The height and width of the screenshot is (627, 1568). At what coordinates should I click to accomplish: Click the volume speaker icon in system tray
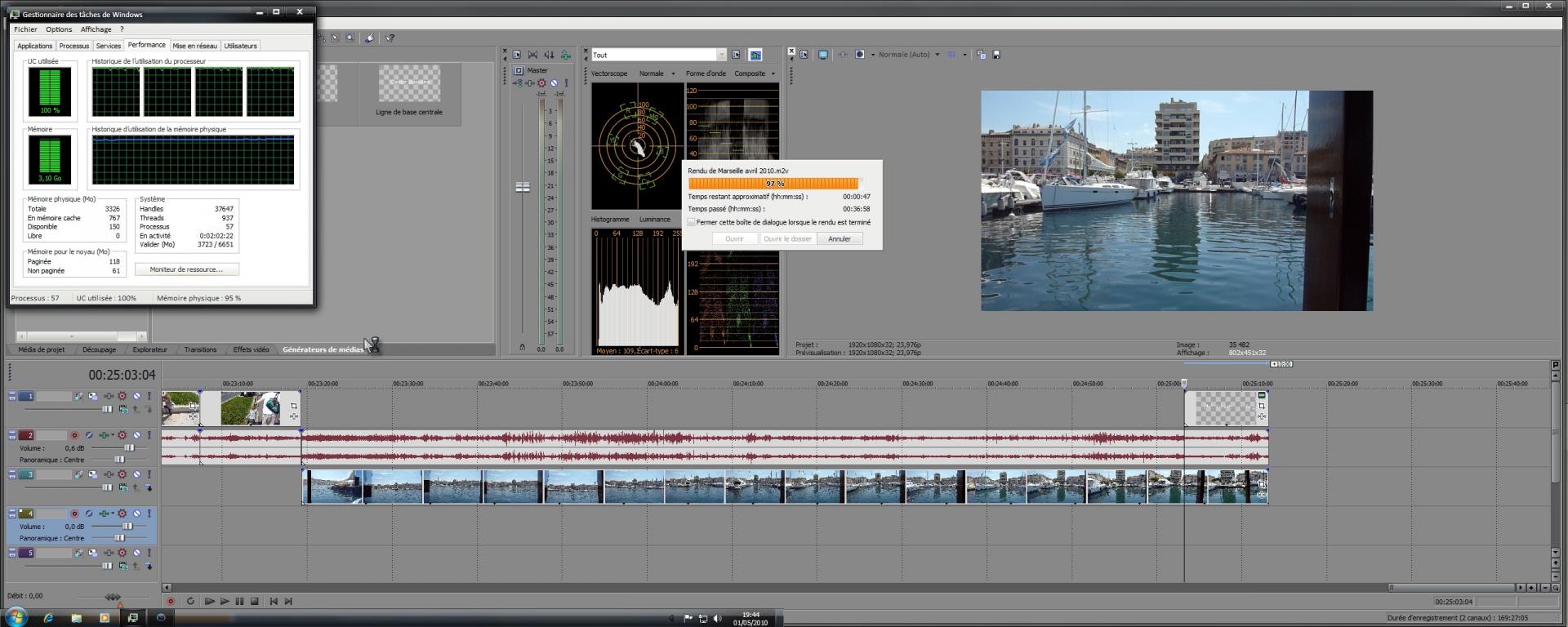pos(717,618)
